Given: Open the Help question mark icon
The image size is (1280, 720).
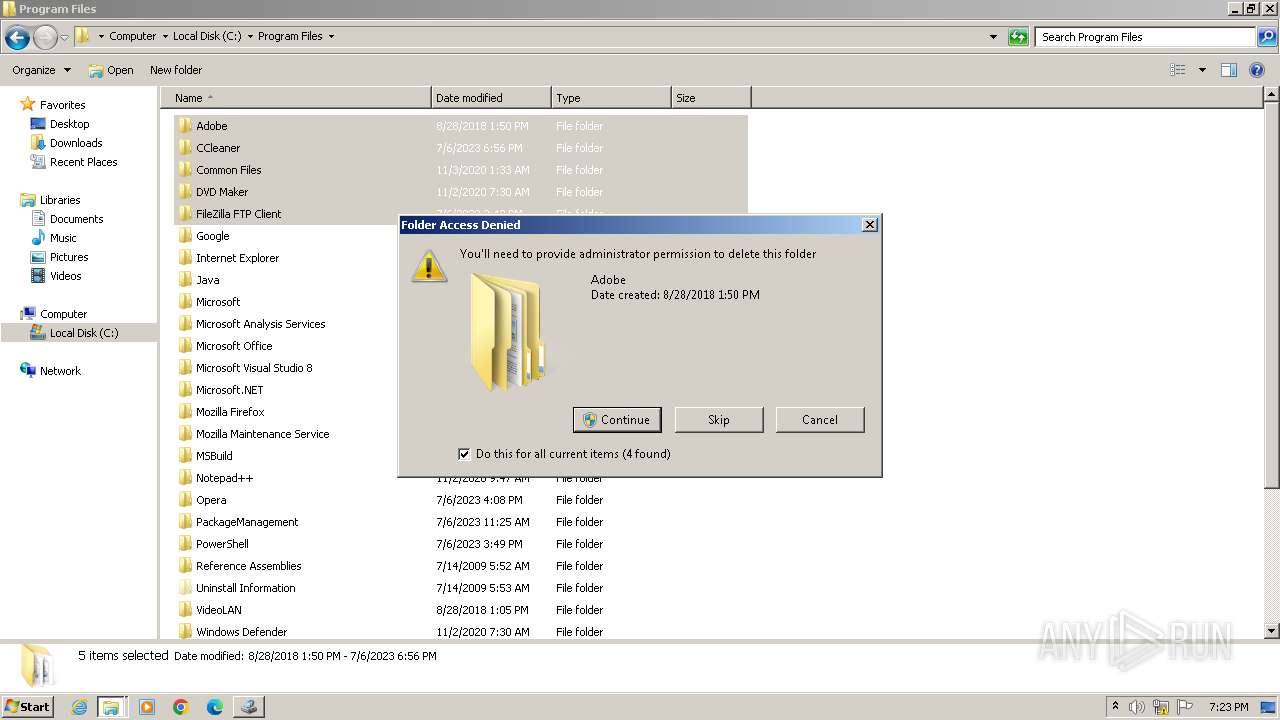Looking at the screenshot, I should coord(1258,70).
